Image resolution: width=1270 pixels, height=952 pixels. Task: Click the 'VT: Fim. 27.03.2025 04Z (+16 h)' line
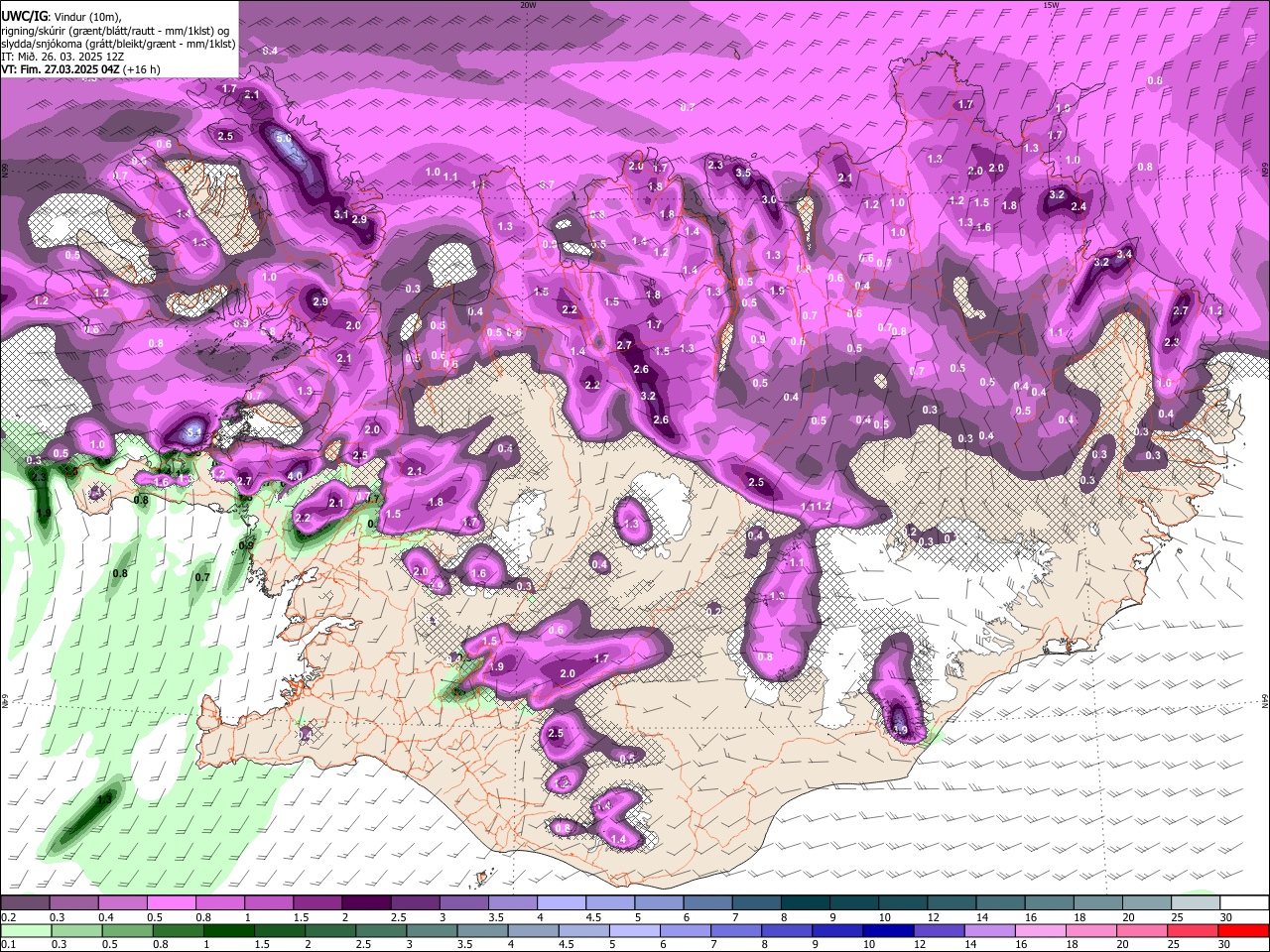[x=80, y=69]
